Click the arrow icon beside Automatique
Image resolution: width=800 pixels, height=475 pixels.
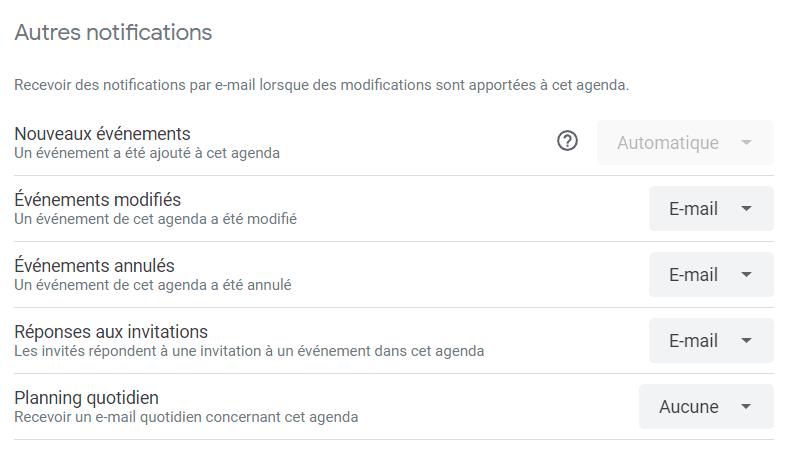click(746, 142)
